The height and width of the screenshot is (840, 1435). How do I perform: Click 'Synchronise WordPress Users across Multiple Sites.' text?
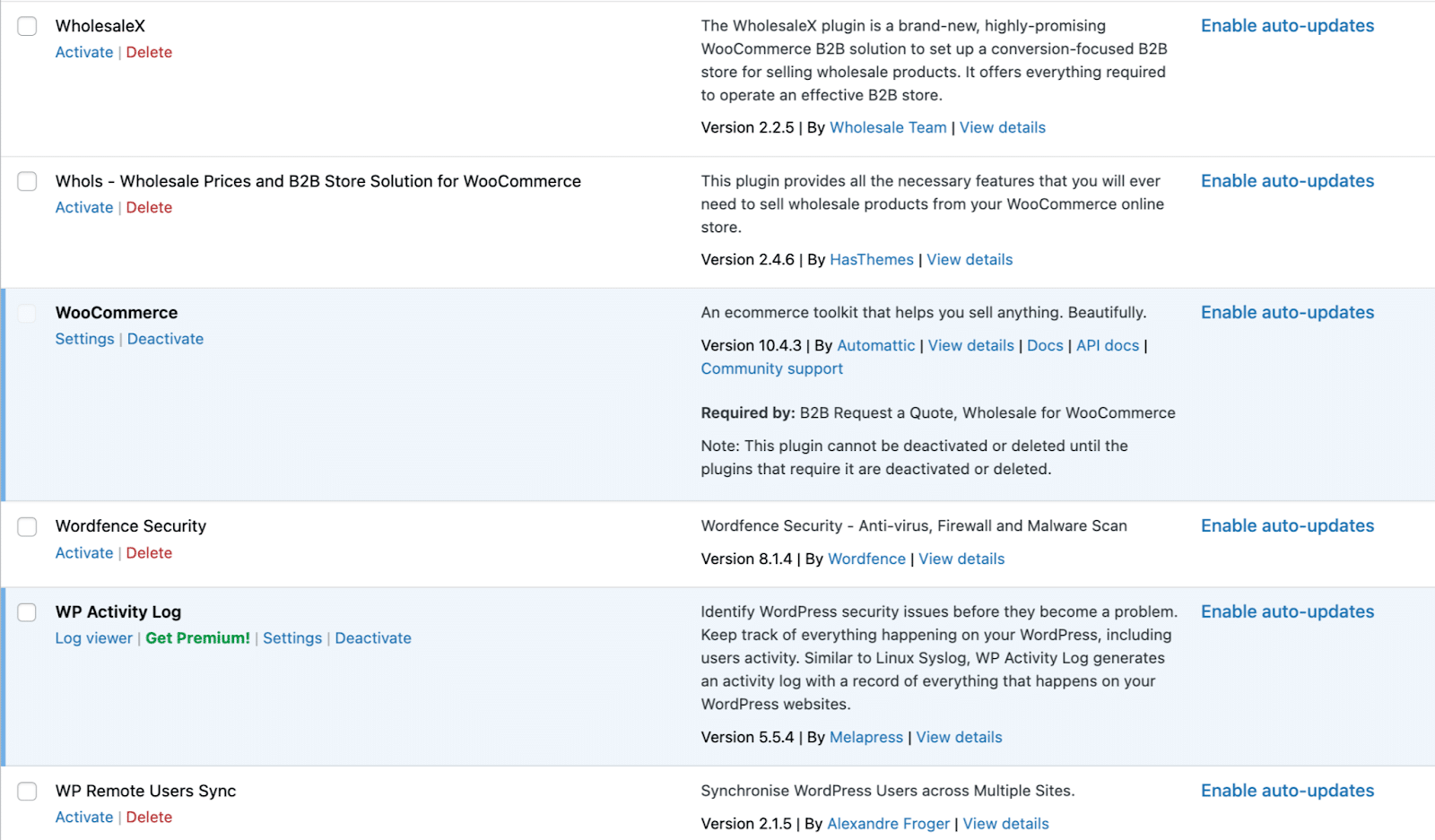pos(888,791)
